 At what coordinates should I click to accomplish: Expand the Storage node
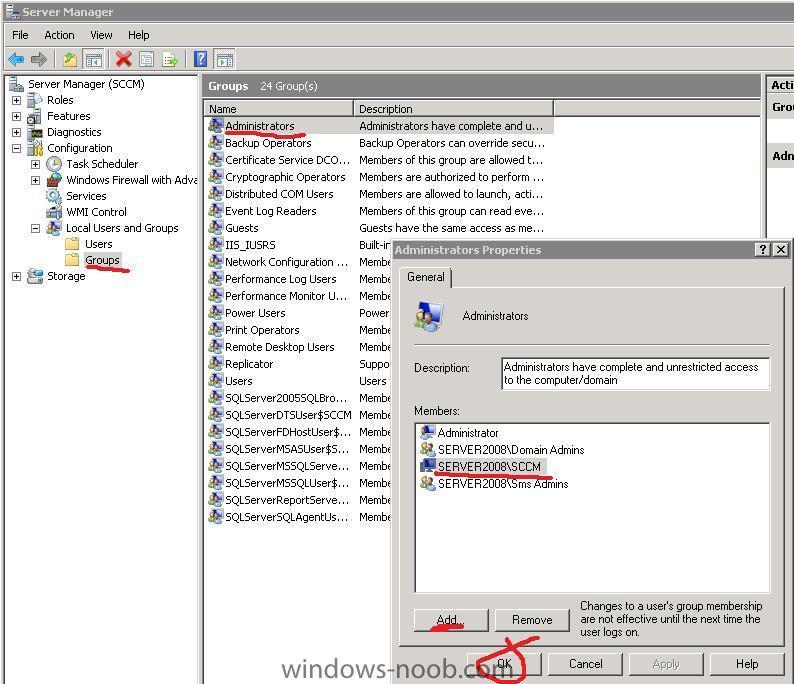tap(16, 276)
